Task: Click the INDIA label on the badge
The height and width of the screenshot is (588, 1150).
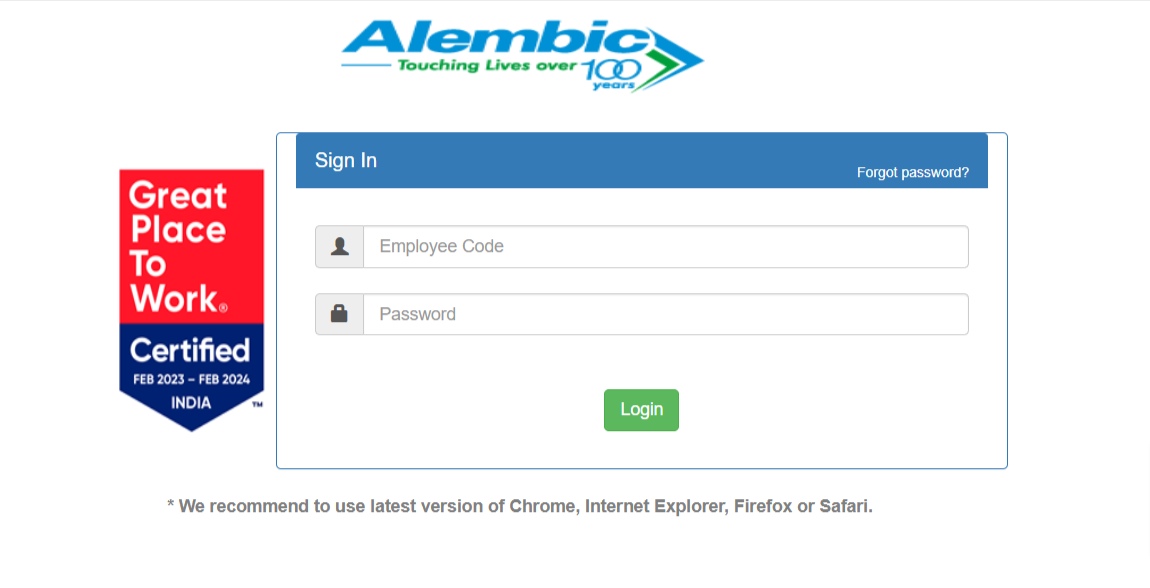Action: 191,403
